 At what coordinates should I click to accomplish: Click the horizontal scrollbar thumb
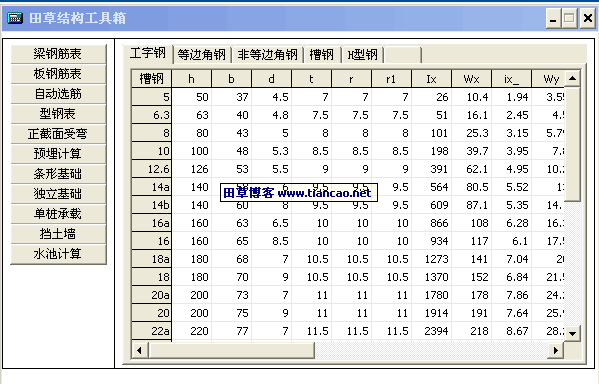(231, 350)
